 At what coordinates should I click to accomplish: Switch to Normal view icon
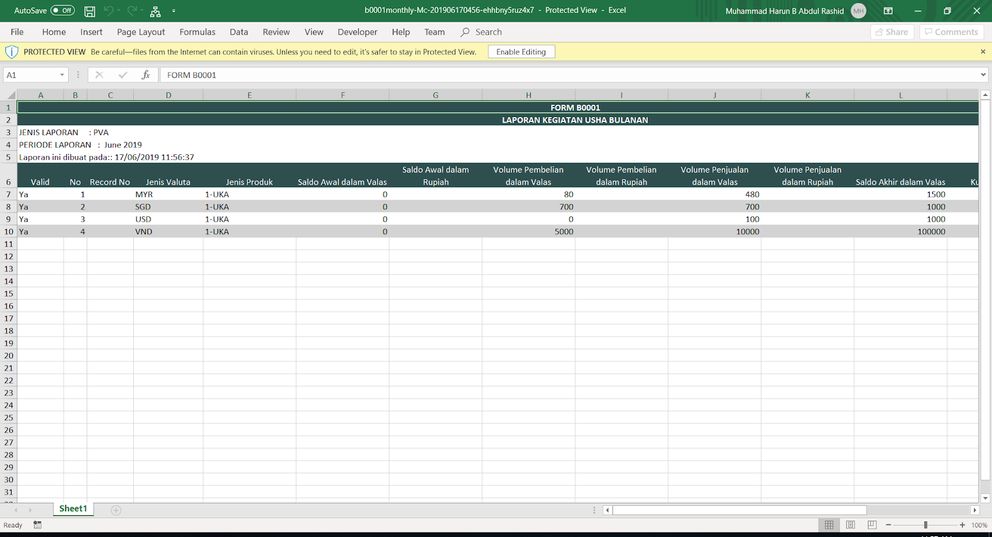(829, 525)
